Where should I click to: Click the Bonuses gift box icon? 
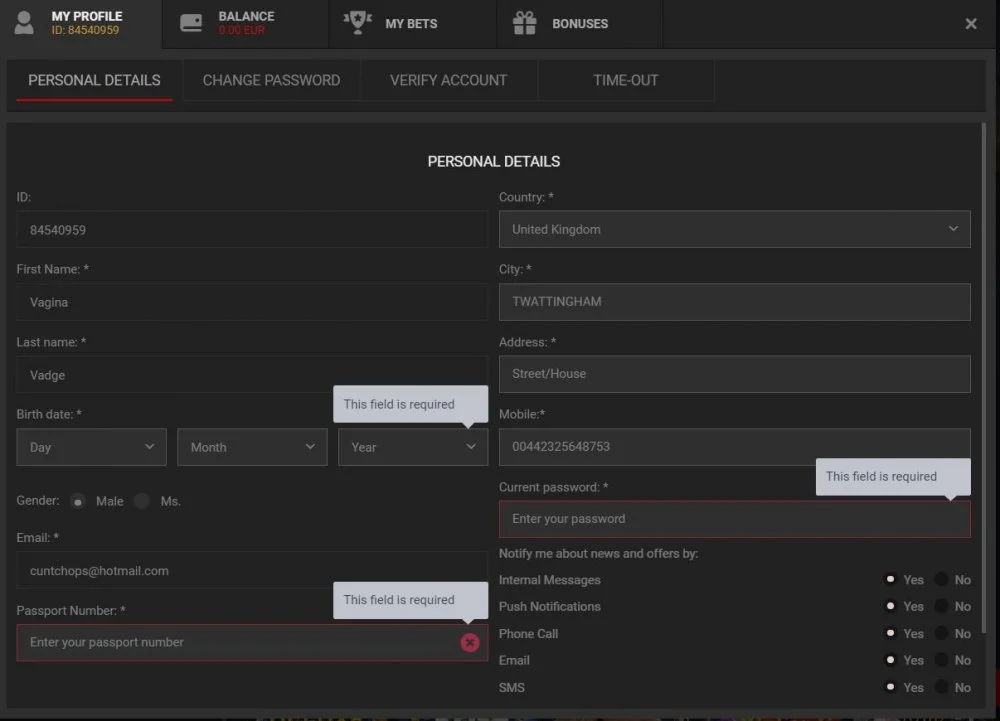(524, 23)
